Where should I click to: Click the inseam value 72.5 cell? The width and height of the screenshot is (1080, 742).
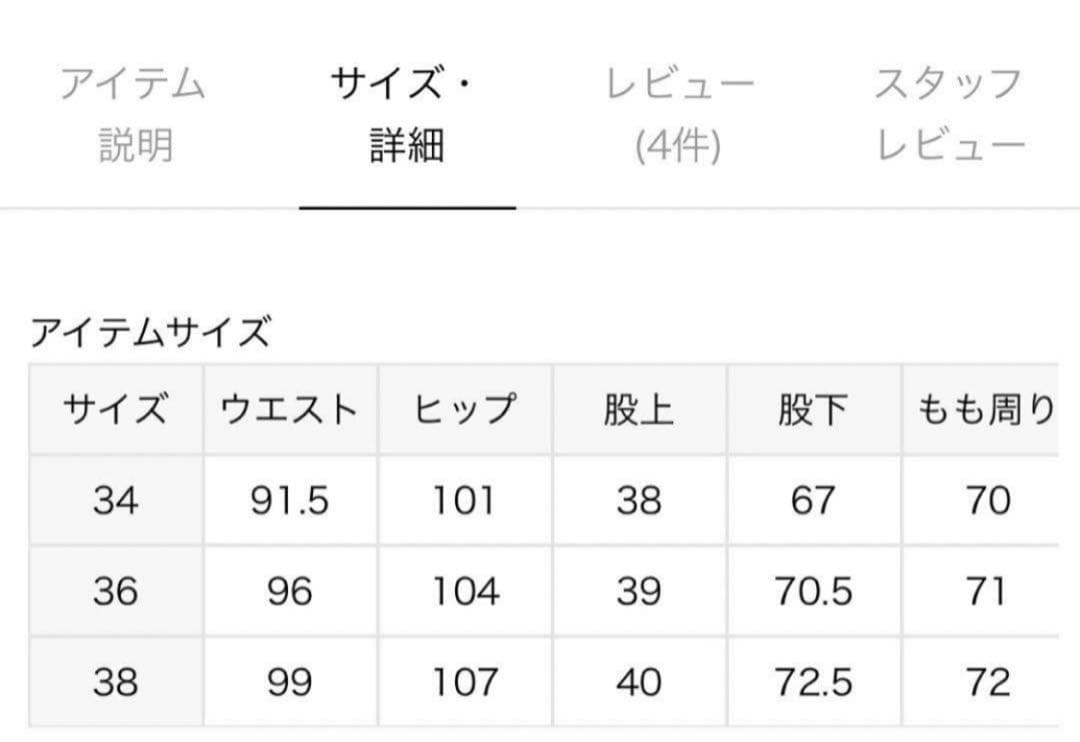tap(815, 682)
